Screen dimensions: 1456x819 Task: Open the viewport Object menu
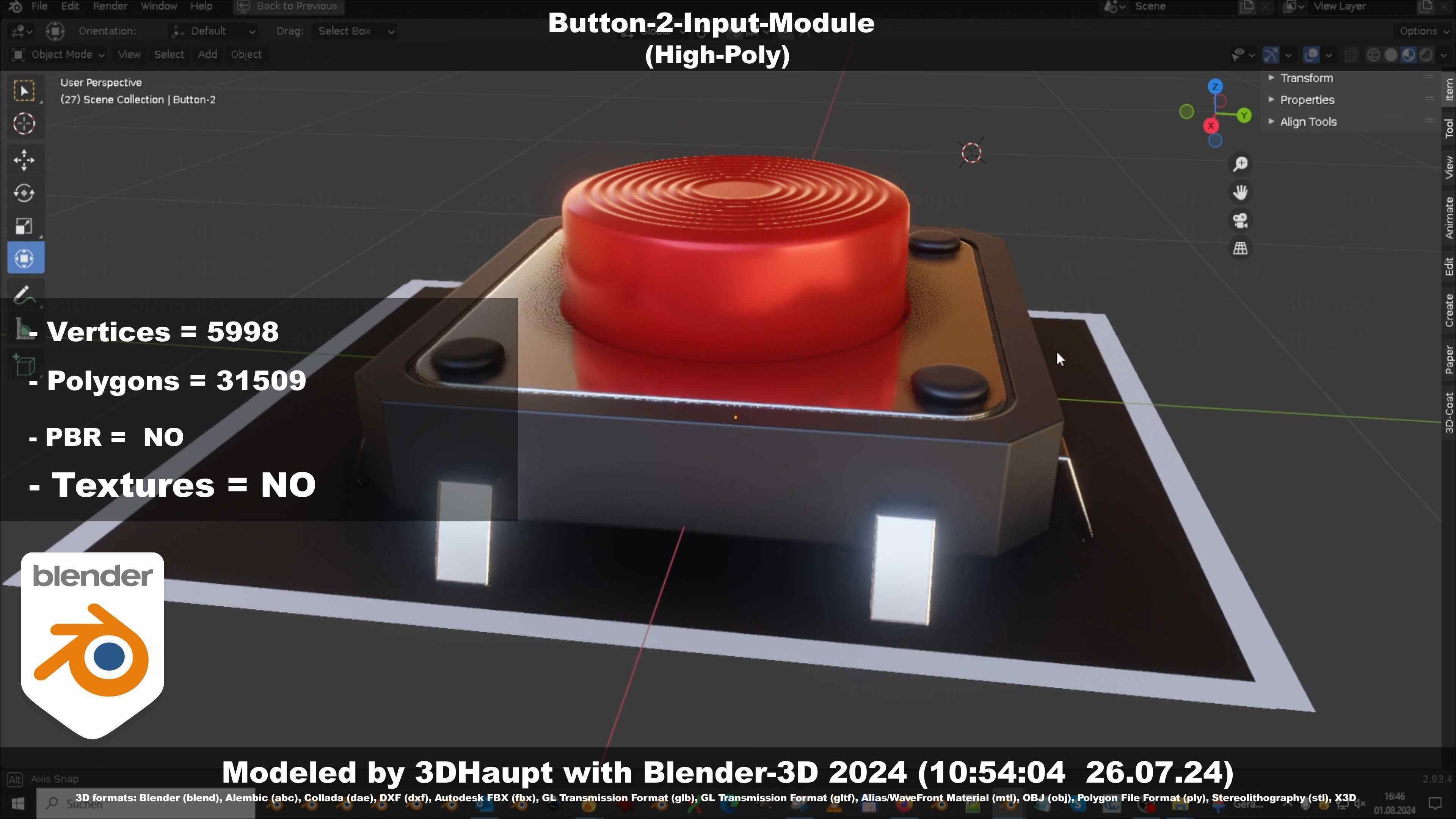[246, 54]
